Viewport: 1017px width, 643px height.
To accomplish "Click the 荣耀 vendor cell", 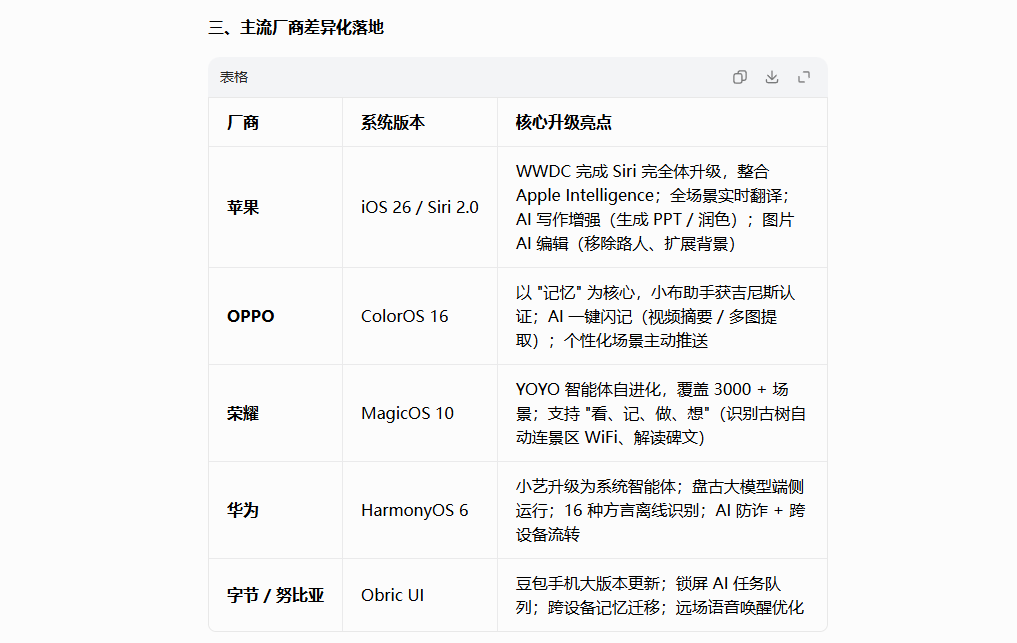I will [276, 413].
